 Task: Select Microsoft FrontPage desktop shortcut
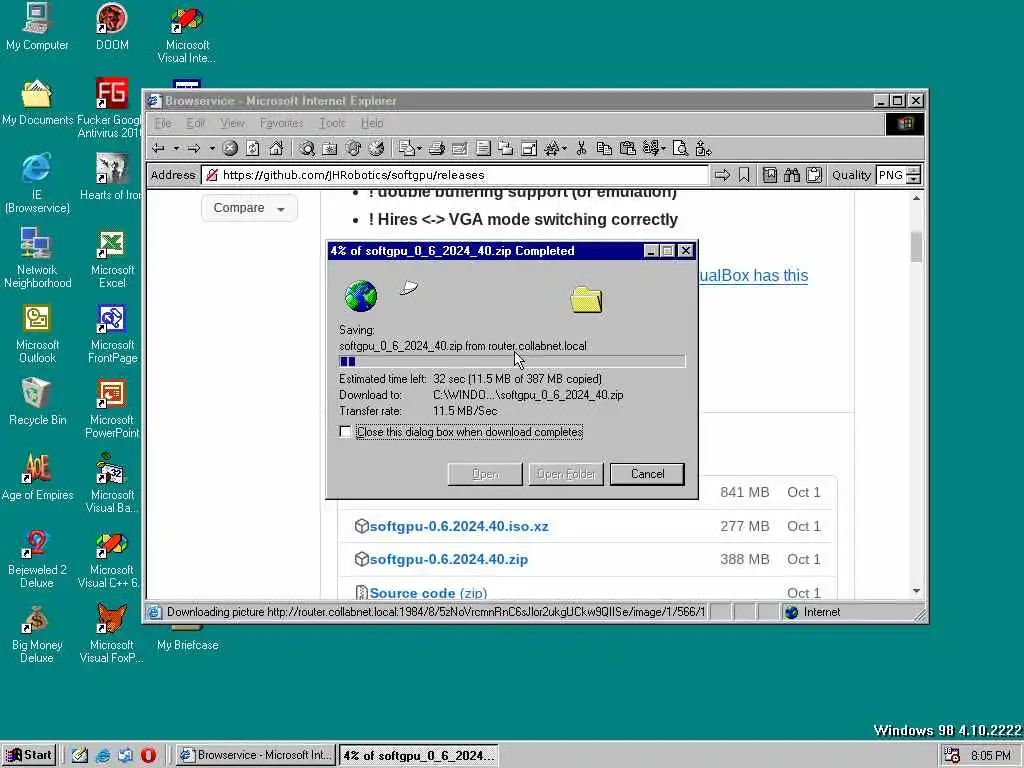(x=112, y=334)
